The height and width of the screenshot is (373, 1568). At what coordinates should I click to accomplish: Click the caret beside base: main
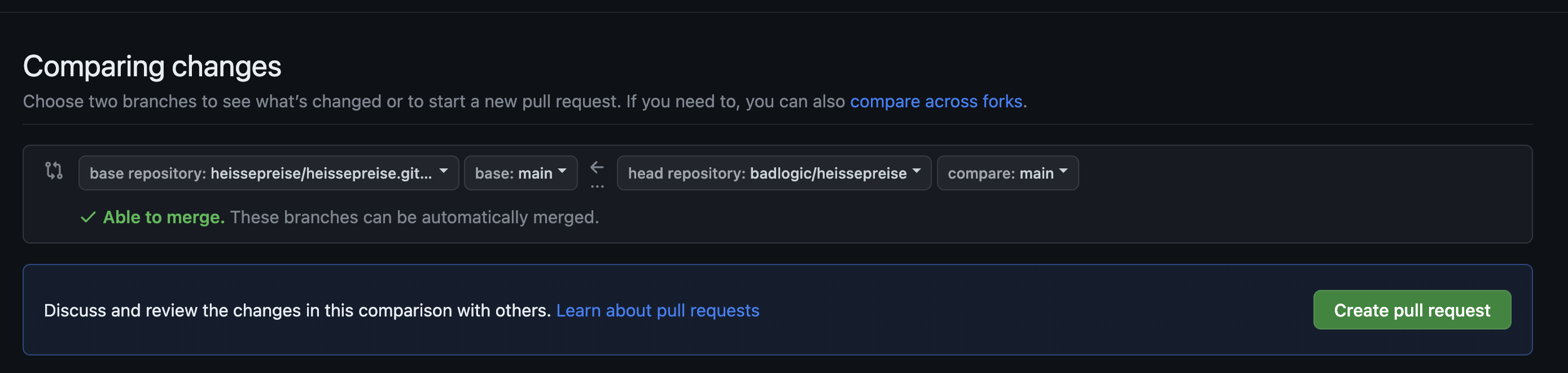tap(562, 171)
